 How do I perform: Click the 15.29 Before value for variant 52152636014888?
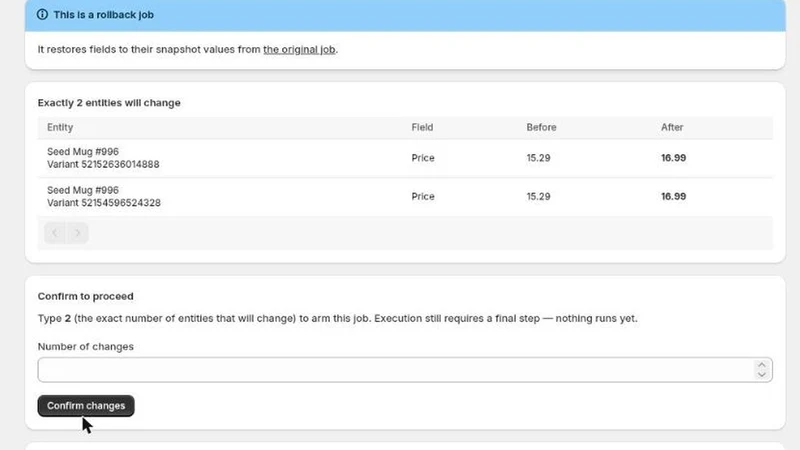[538, 158]
